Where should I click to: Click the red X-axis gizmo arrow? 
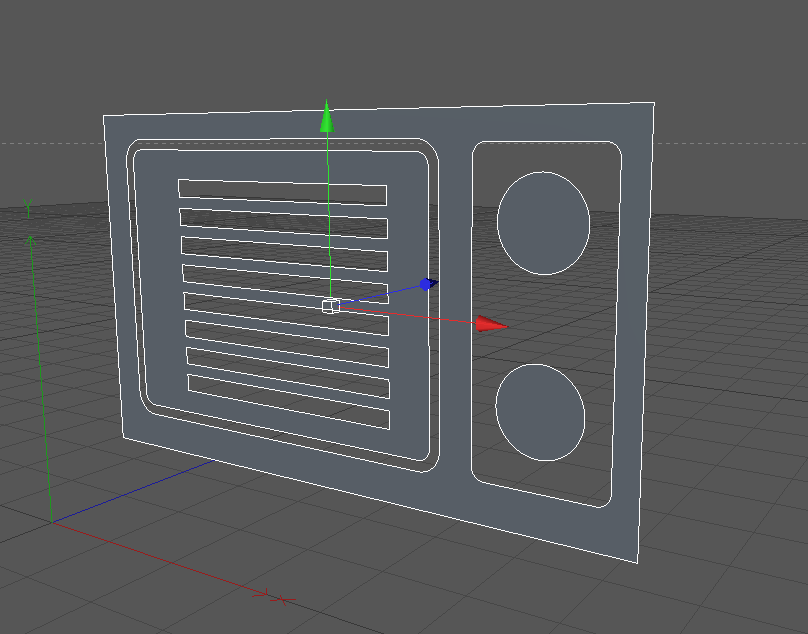(x=491, y=324)
